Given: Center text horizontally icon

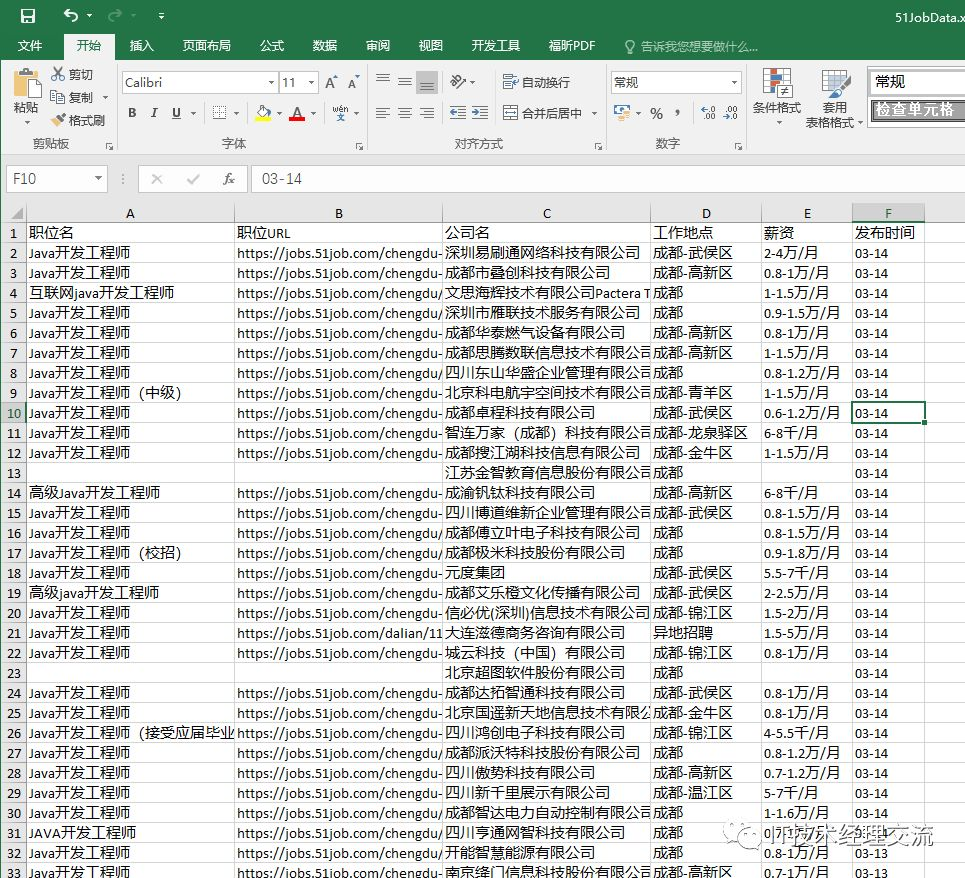Looking at the screenshot, I should [404, 113].
